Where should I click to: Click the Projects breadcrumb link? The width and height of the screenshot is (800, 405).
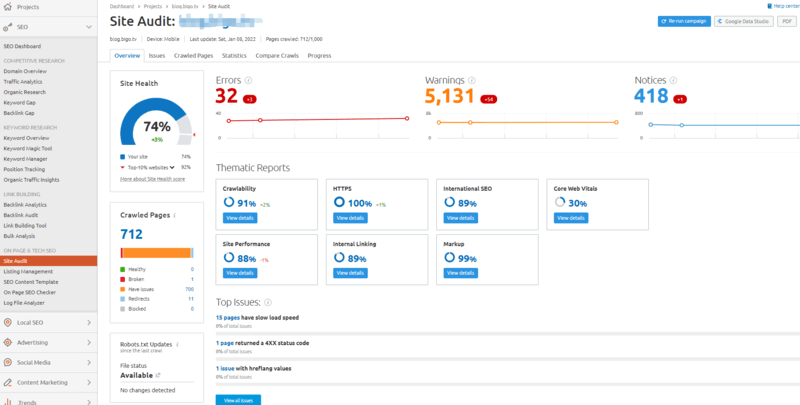[x=153, y=6]
